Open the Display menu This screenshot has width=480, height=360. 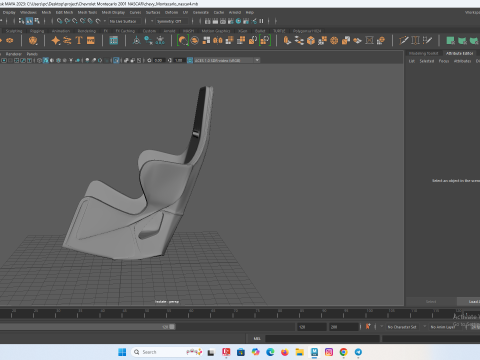point(9,12)
